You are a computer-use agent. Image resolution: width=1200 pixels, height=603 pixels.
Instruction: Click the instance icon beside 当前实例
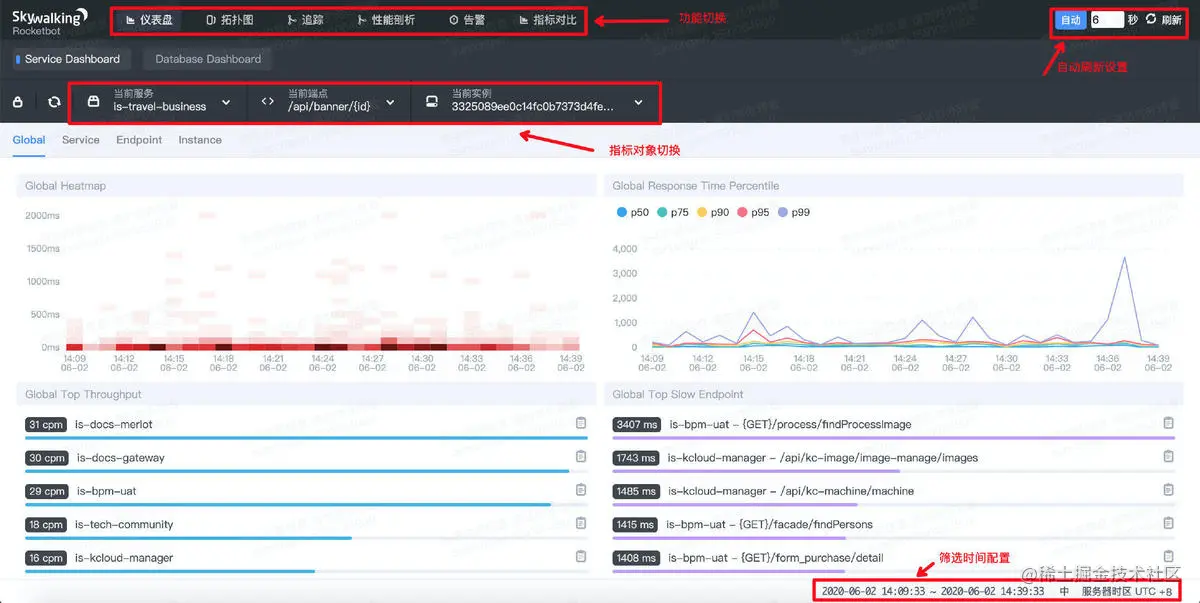click(x=432, y=101)
